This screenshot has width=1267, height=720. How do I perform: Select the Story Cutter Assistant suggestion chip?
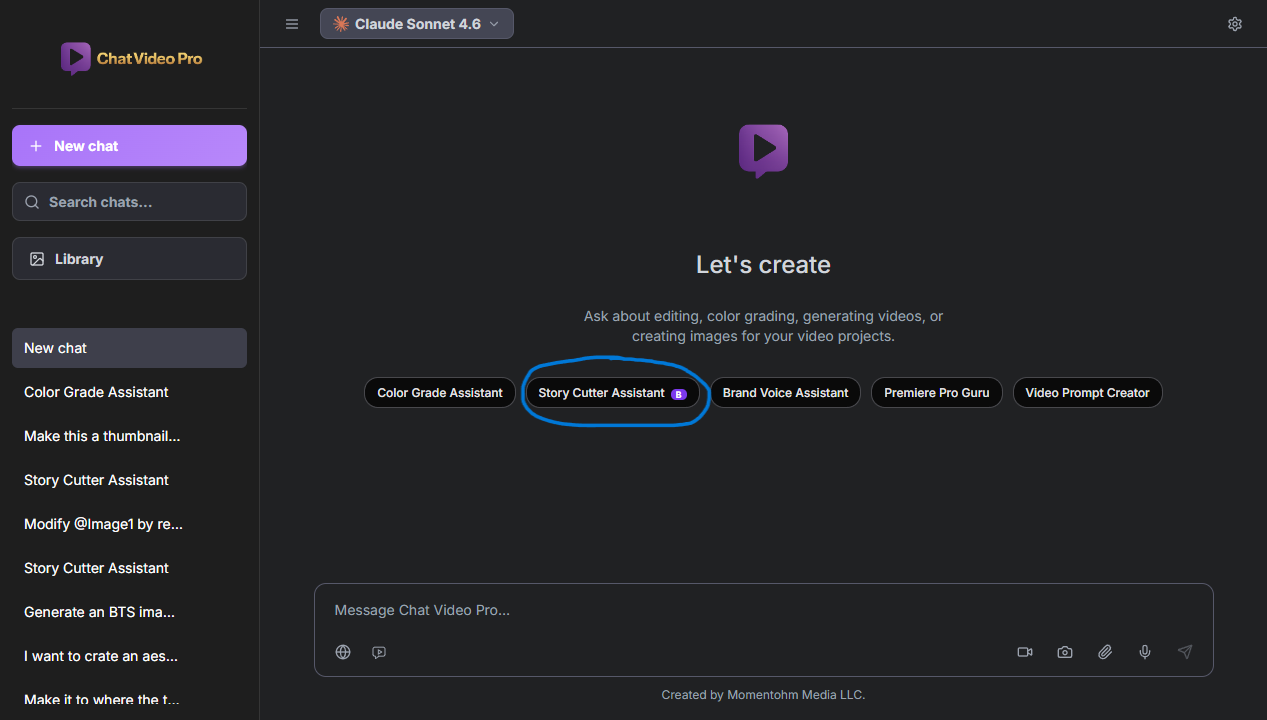click(x=612, y=393)
